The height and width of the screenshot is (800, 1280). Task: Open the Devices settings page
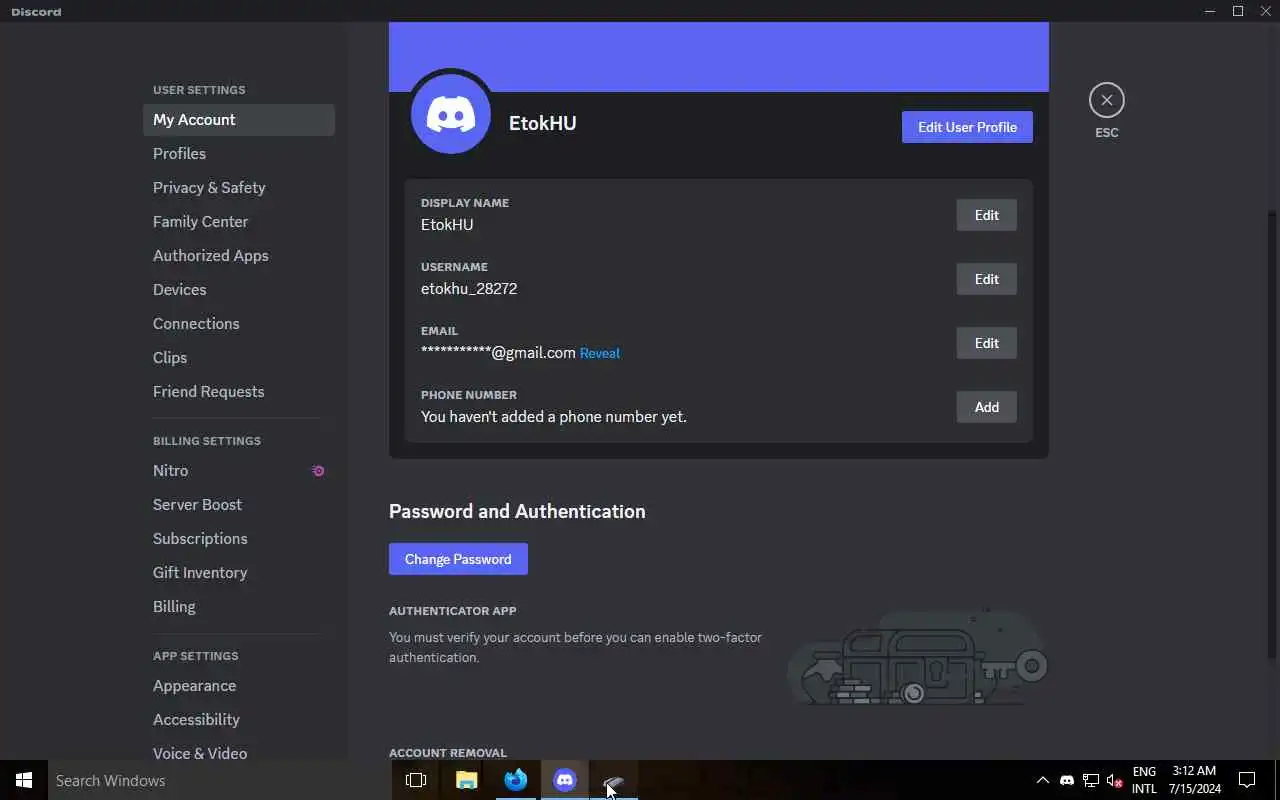[239, 289]
